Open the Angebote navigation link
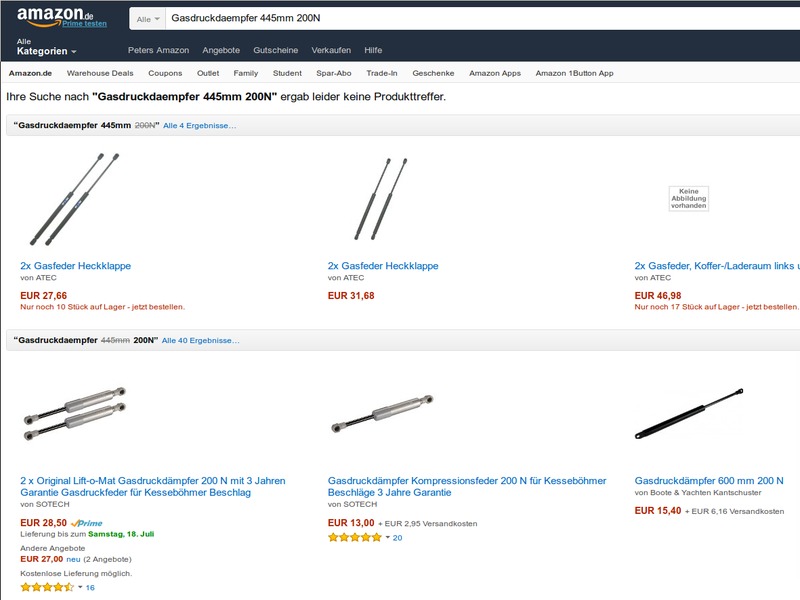This screenshot has width=800, height=600. click(x=221, y=50)
